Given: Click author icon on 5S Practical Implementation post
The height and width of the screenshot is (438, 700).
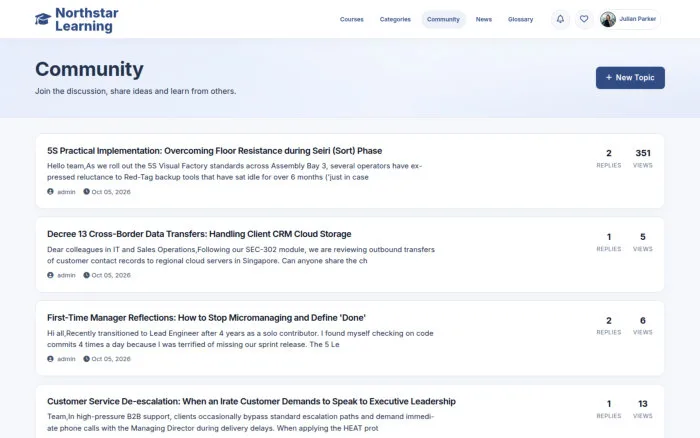Looking at the screenshot, I should pos(50,192).
